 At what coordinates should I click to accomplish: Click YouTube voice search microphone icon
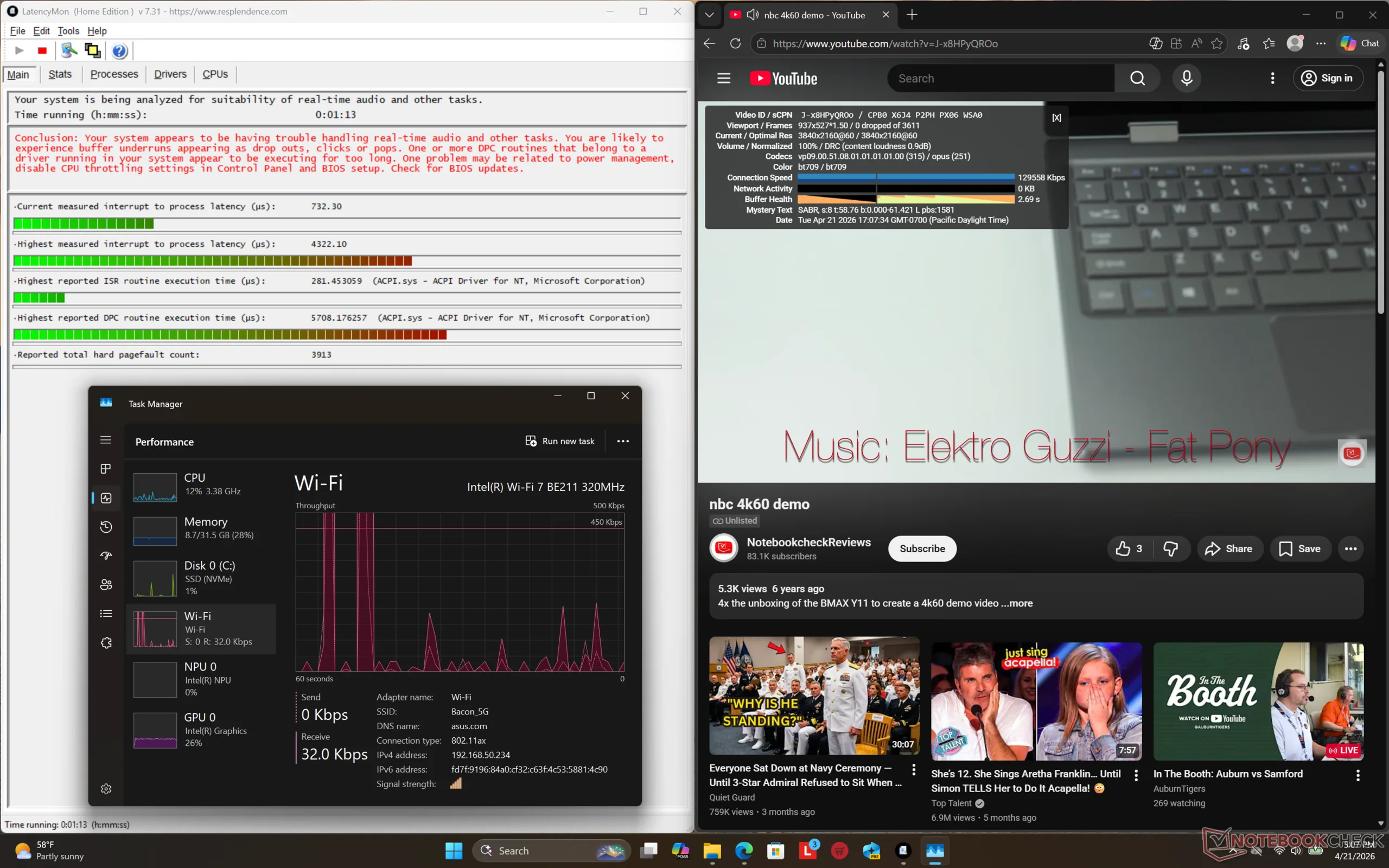pos(1187,78)
